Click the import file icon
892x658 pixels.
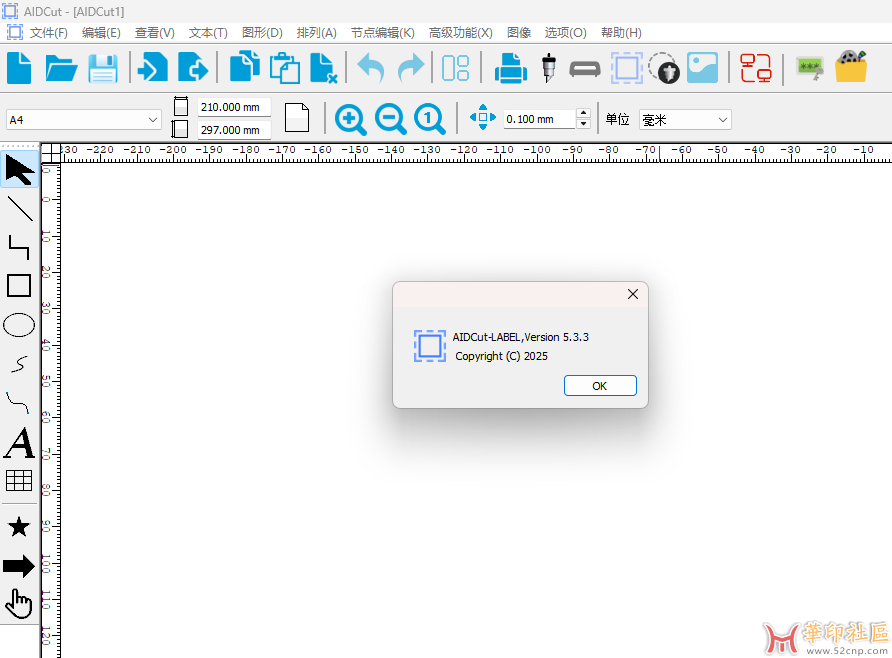[x=152, y=68]
